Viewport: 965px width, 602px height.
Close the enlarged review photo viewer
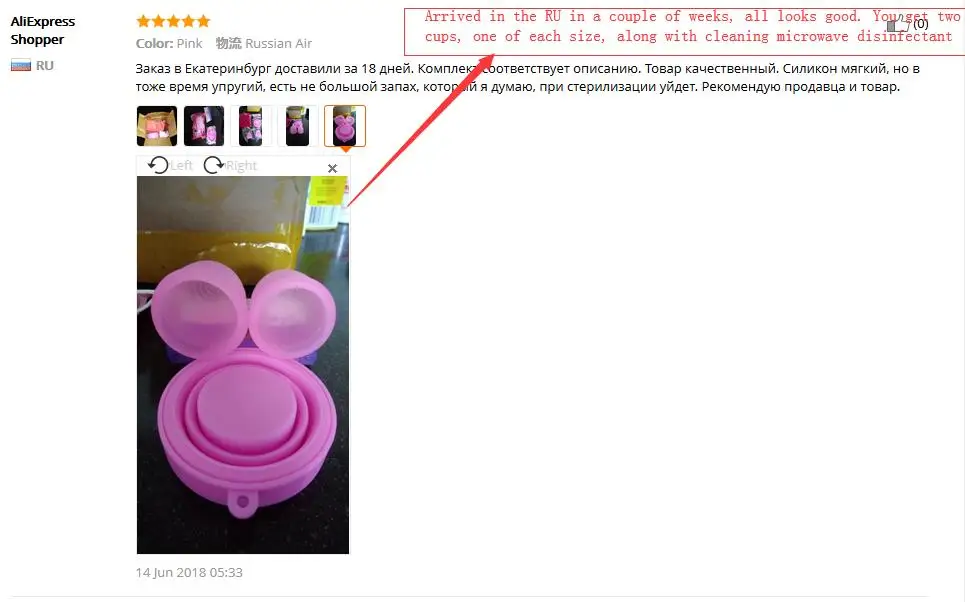click(332, 168)
